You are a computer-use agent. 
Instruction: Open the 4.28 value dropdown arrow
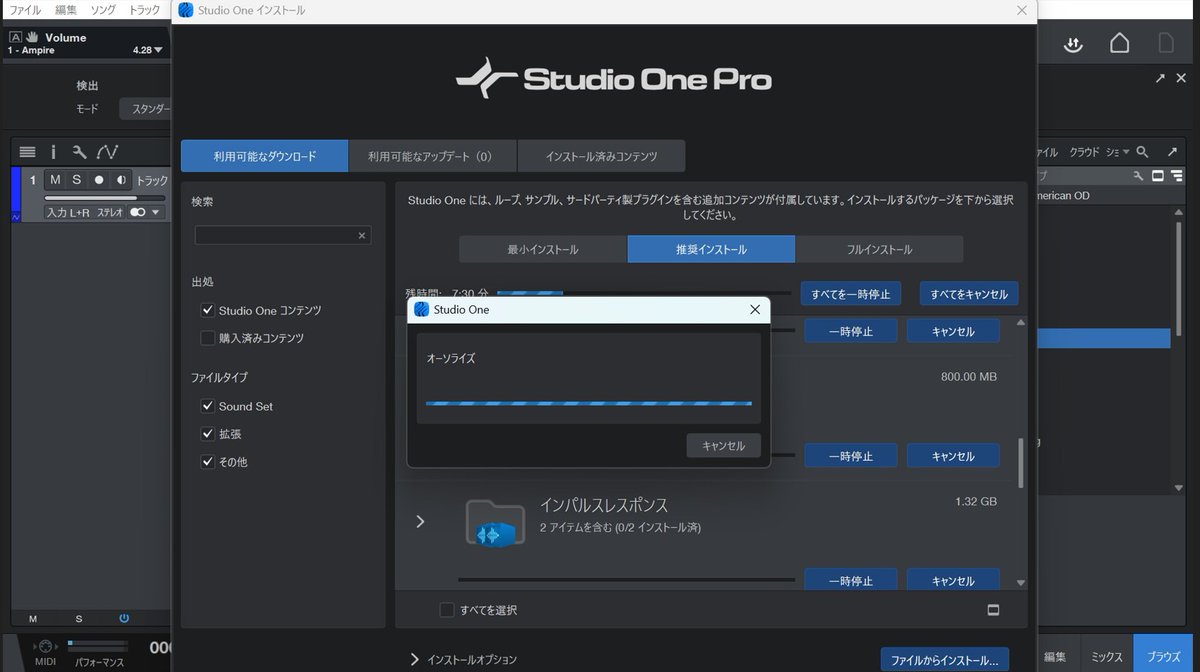tap(158, 50)
